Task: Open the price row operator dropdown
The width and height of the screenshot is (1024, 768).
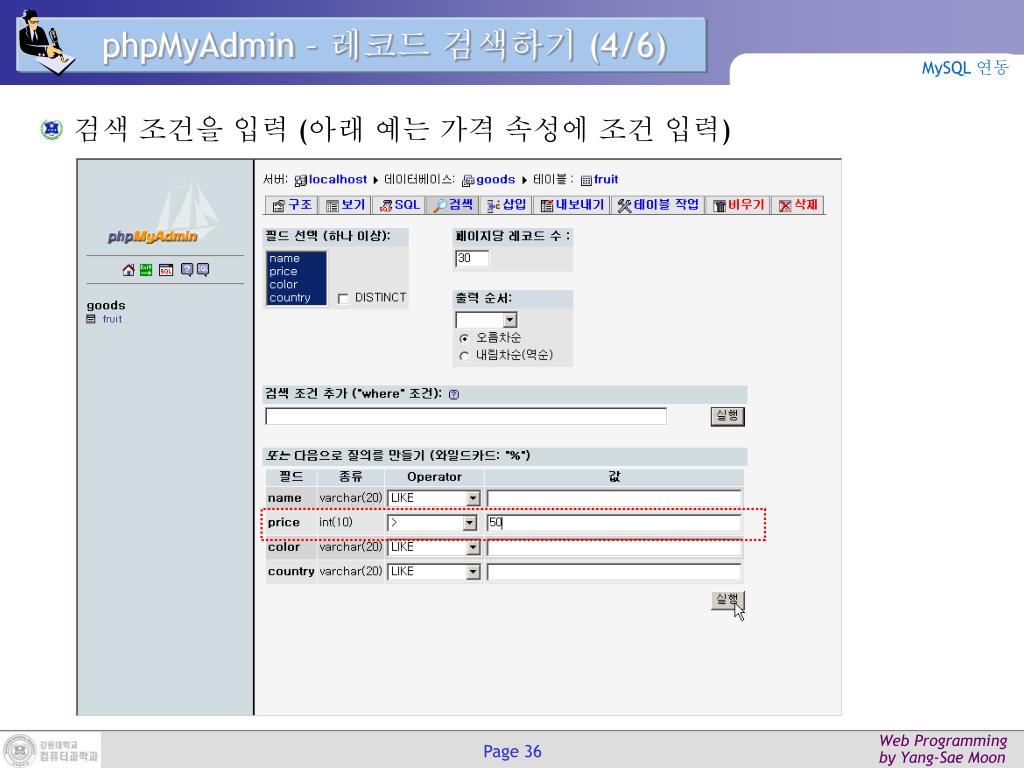Action: point(432,522)
